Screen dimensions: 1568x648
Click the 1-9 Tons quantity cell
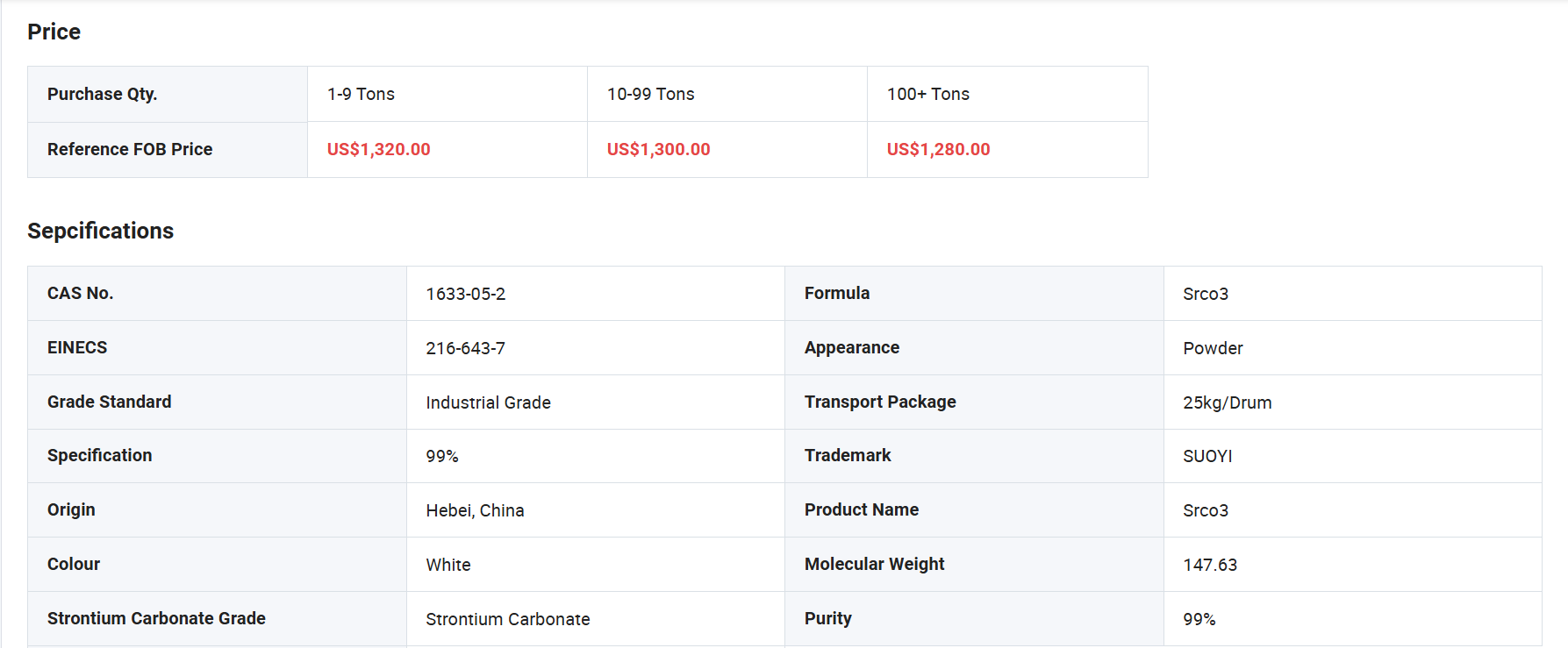[361, 95]
